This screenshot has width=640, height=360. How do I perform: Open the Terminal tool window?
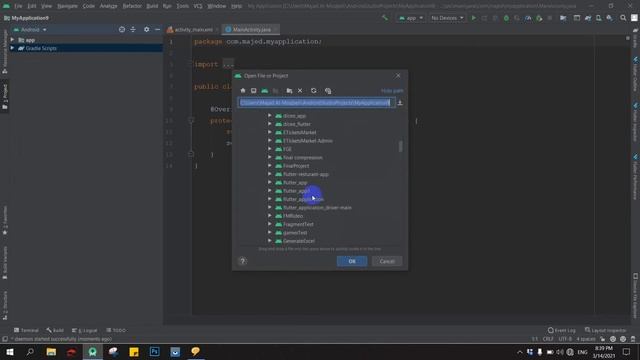pos(26,330)
